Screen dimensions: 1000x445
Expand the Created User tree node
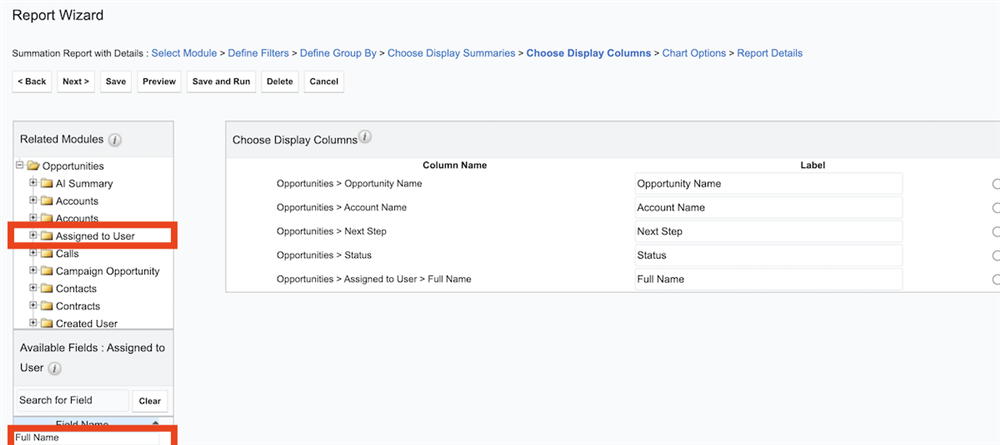point(33,323)
